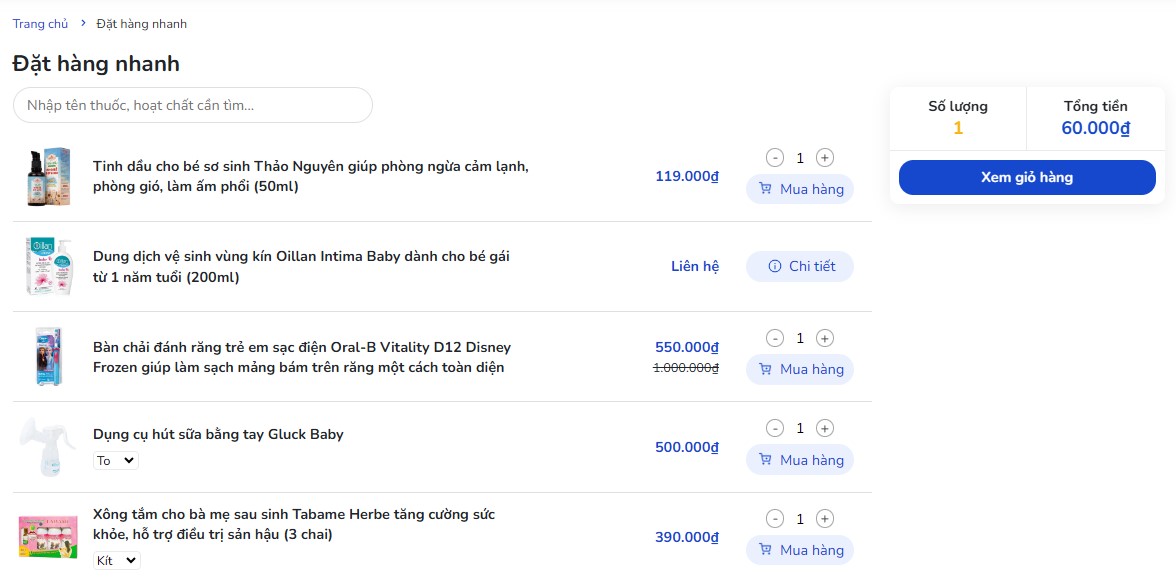Open the Oillan Intima Baby product thumbnail

click(x=48, y=266)
